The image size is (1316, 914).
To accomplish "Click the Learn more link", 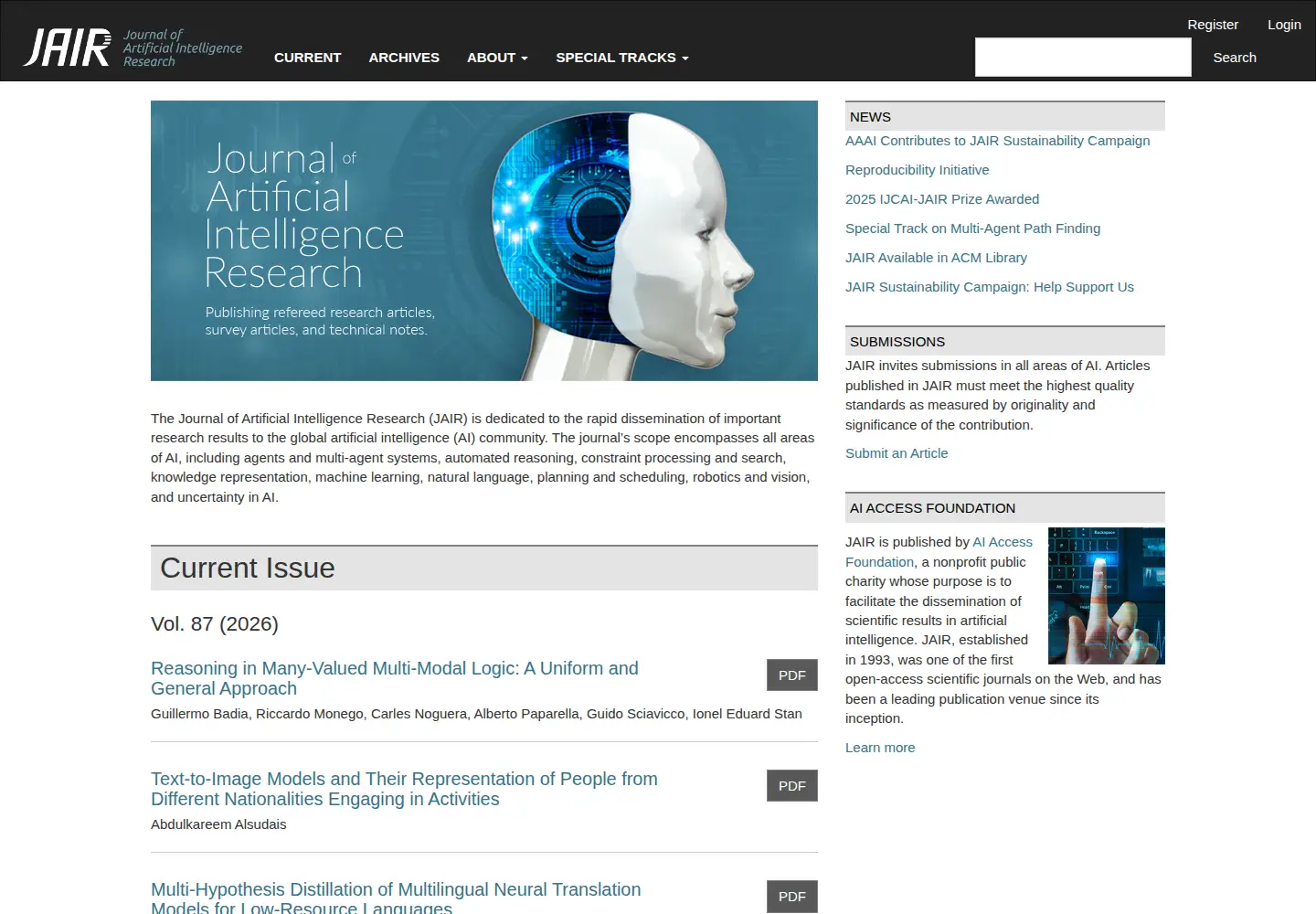I will click(x=880, y=748).
